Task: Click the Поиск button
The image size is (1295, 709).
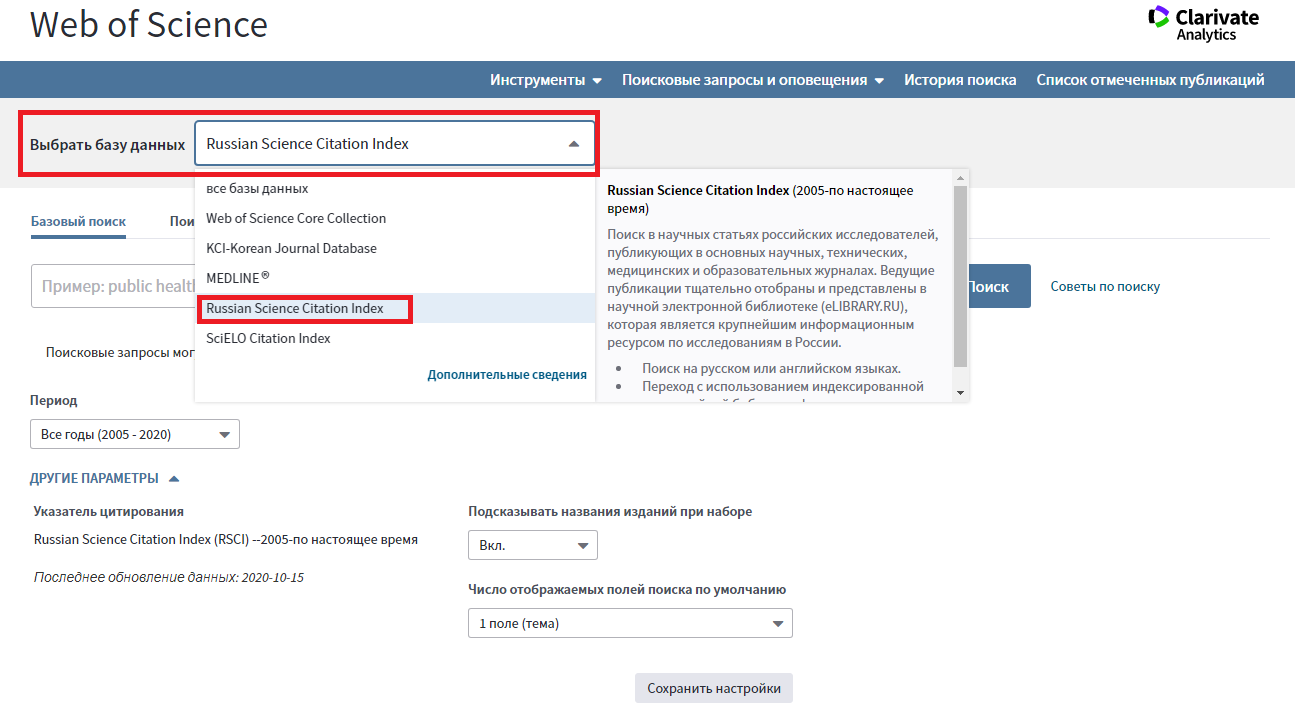Action: coord(990,286)
